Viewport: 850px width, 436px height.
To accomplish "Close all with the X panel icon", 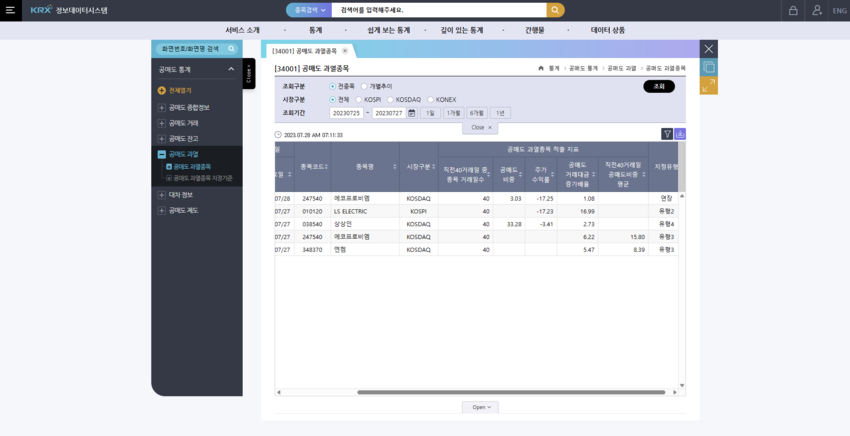I will (709, 49).
